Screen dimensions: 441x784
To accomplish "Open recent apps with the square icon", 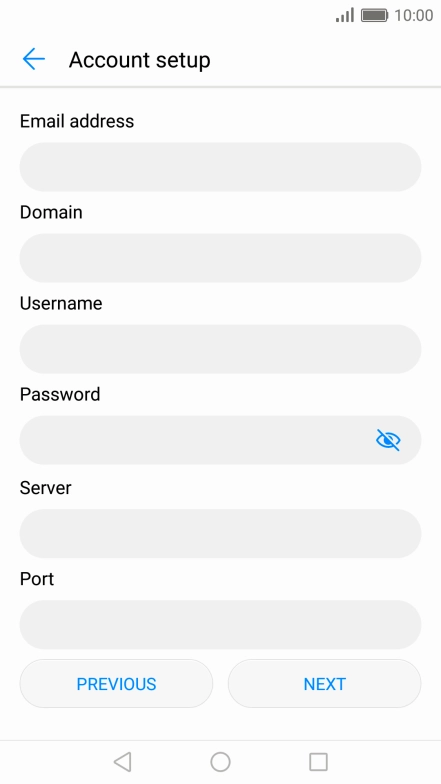I will click(x=318, y=762).
